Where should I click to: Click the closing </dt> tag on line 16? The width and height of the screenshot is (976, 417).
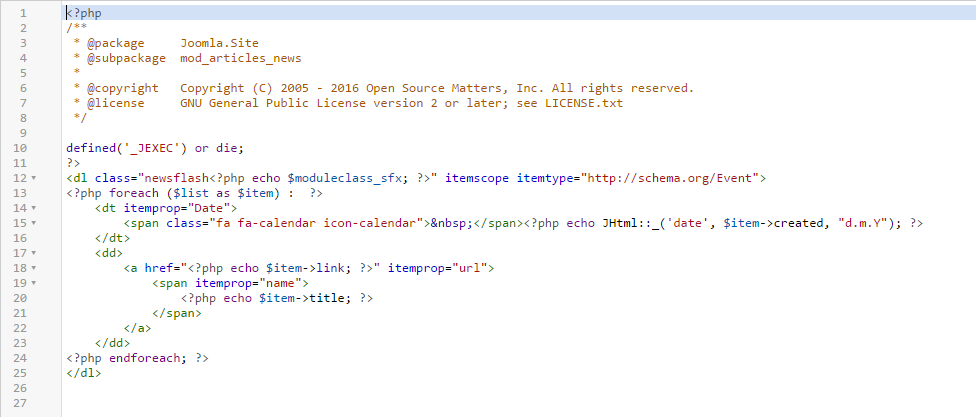113,238
